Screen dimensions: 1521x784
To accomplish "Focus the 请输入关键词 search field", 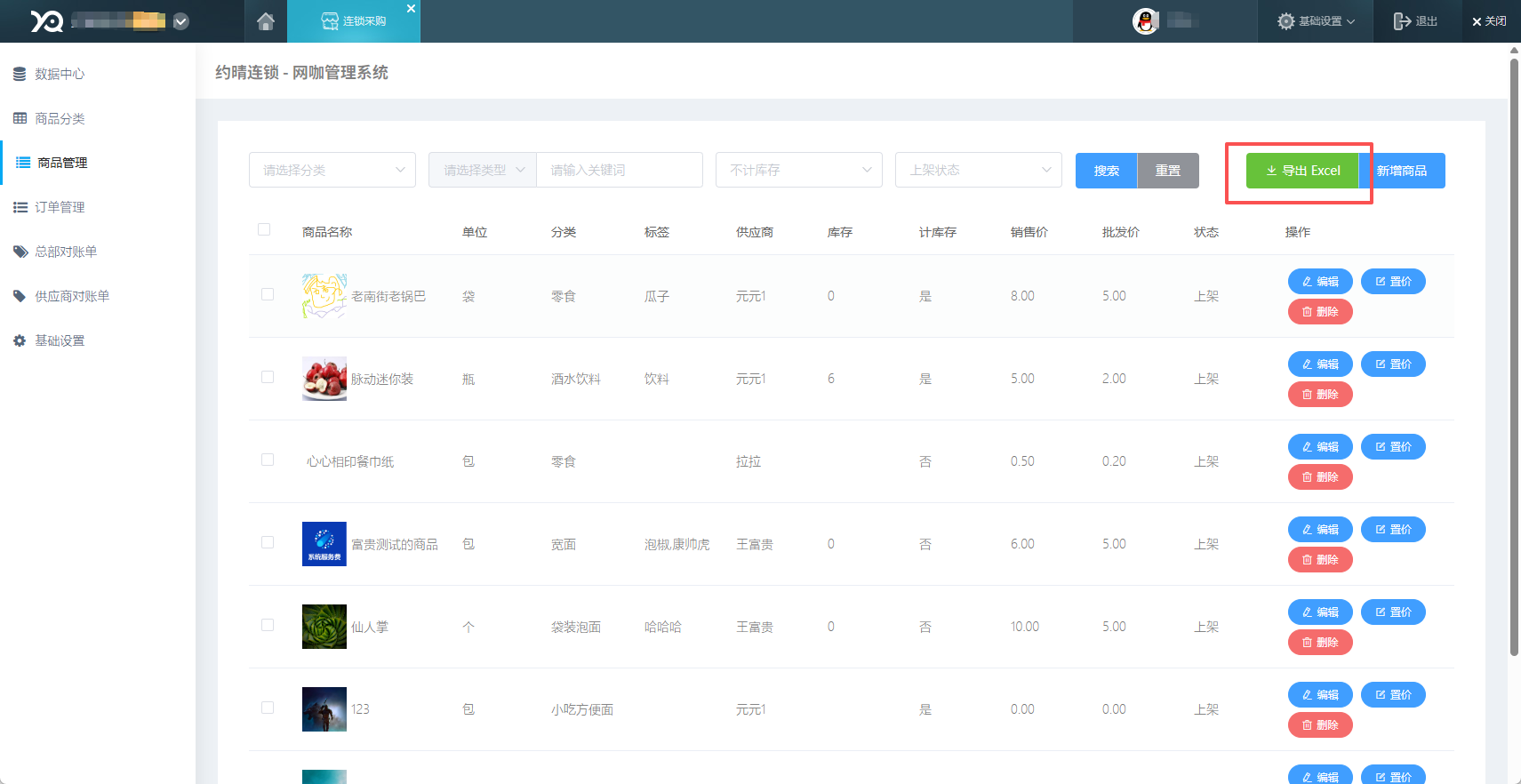I will tap(620, 170).
